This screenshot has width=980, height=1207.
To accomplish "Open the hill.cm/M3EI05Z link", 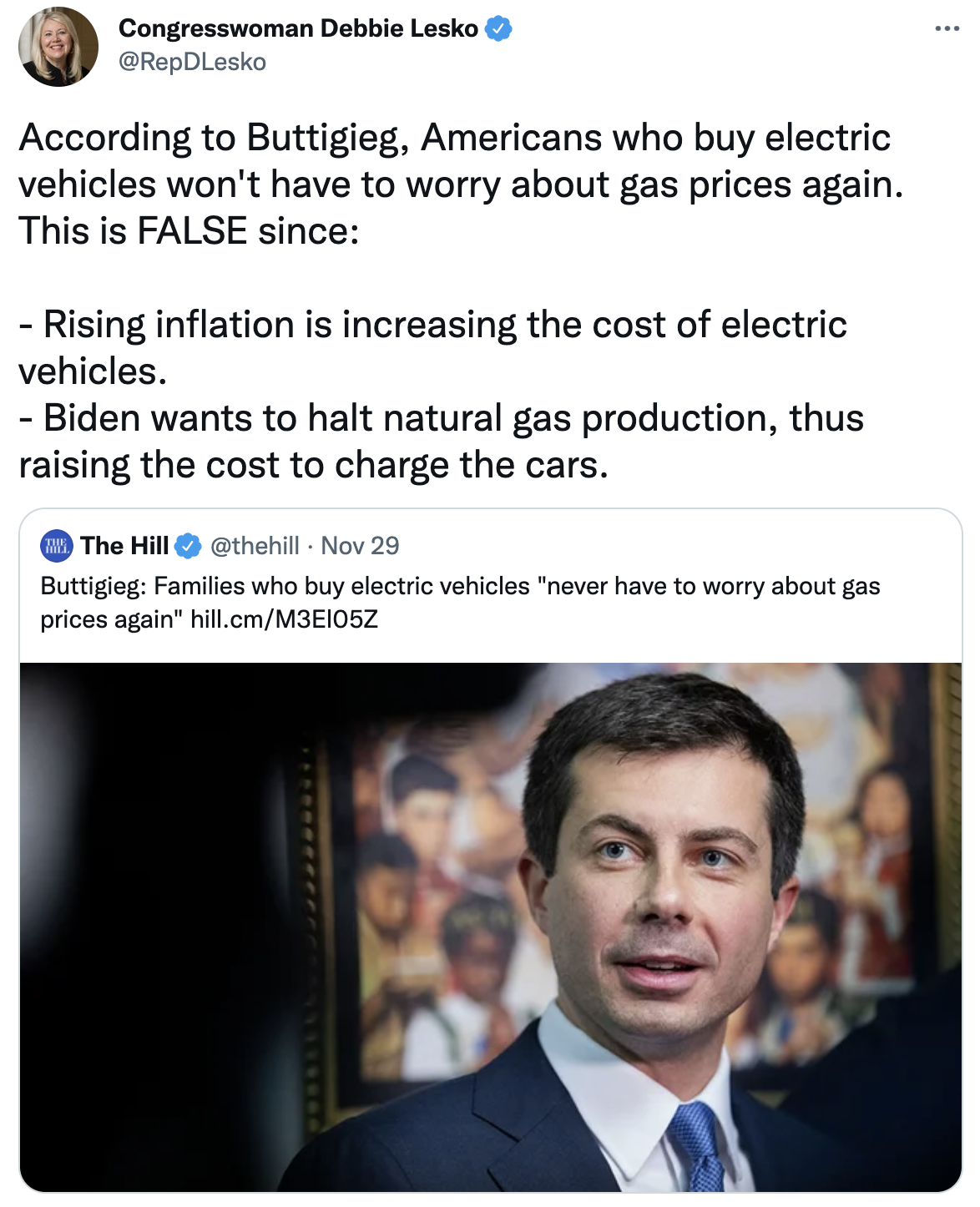I will pos(284,619).
